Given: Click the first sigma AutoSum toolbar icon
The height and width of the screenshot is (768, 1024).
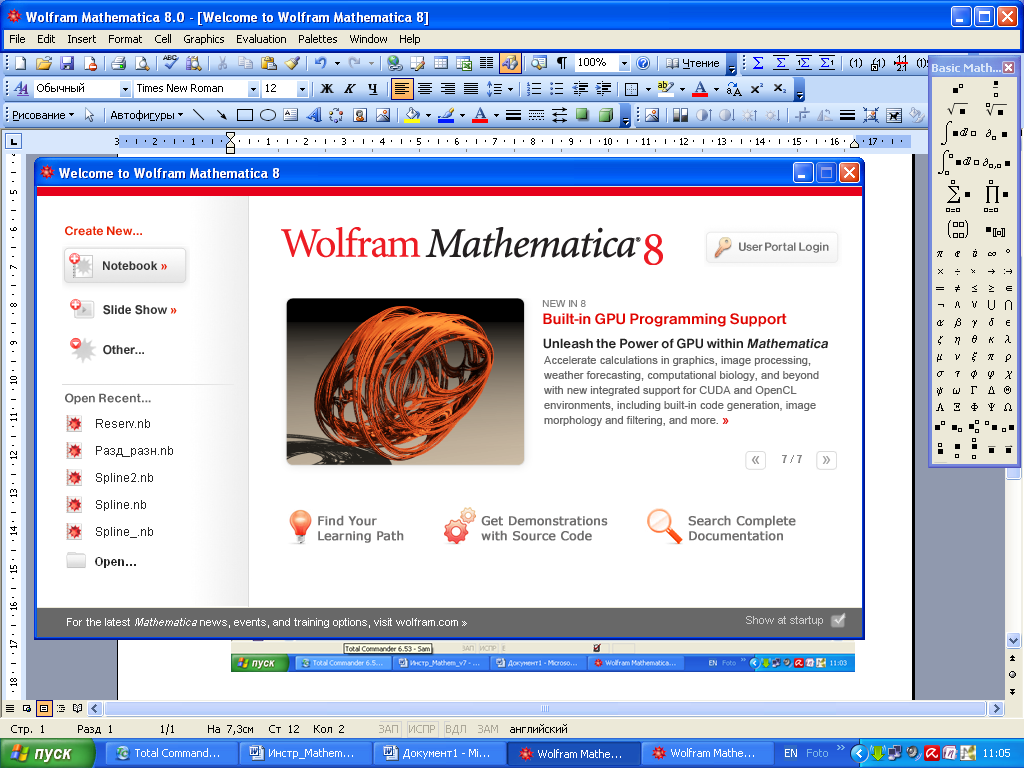Looking at the screenshot, I should pos(758,63).
